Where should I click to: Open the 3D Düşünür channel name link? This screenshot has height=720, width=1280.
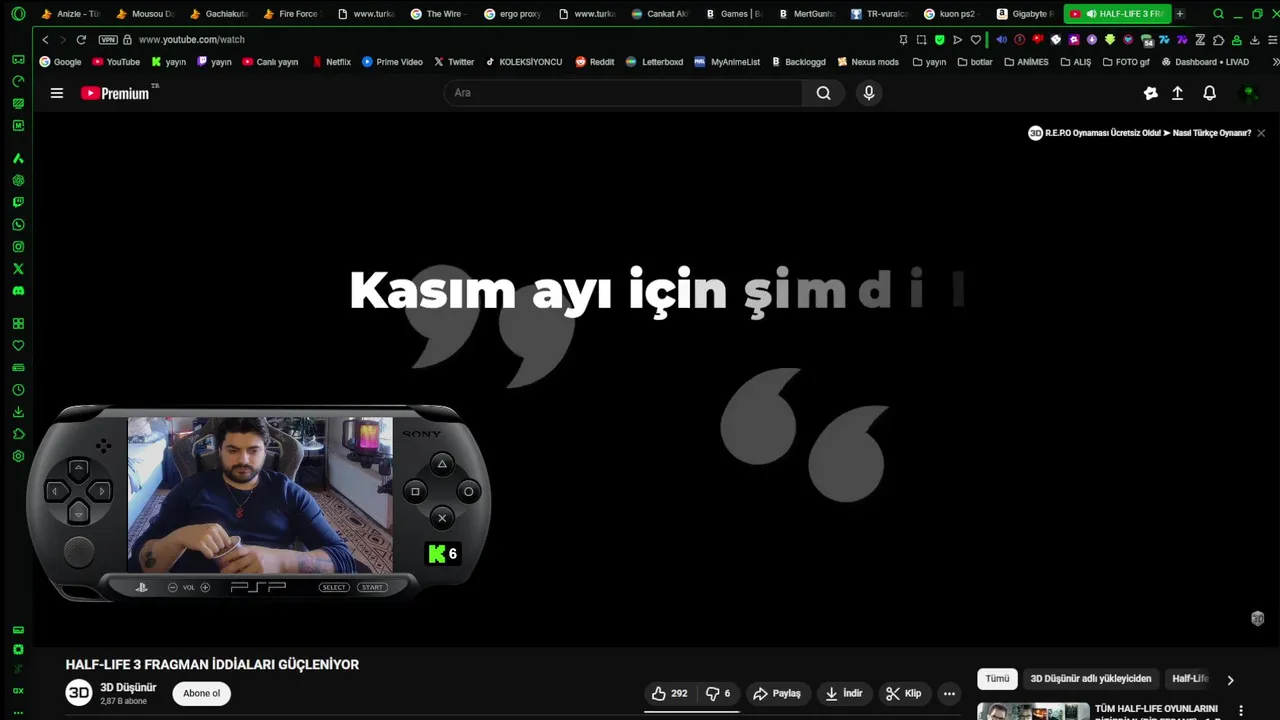click(128, 688)
